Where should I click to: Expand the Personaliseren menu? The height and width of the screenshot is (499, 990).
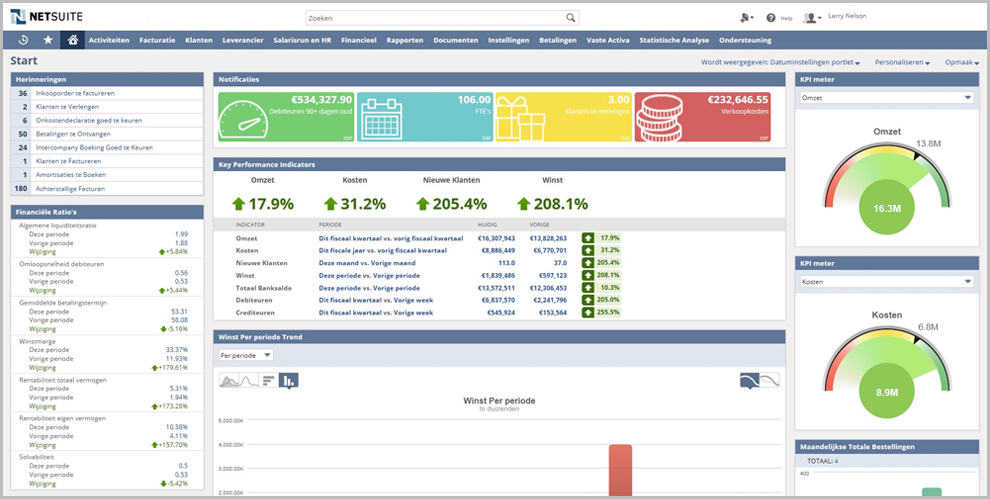point(902,63)
